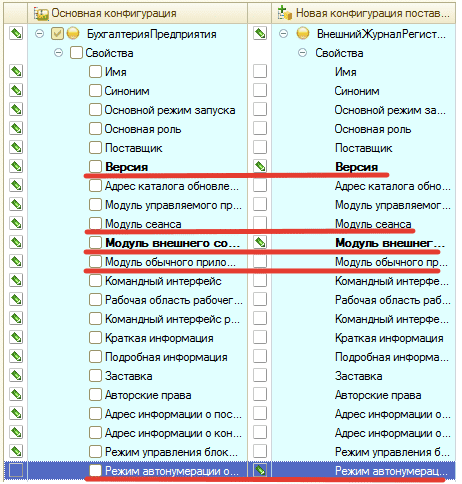Image resolution: width=462 pixels, height=484 pixels.
Task: Select Имя in new vendor configuration
Action: tap(346, 72)
